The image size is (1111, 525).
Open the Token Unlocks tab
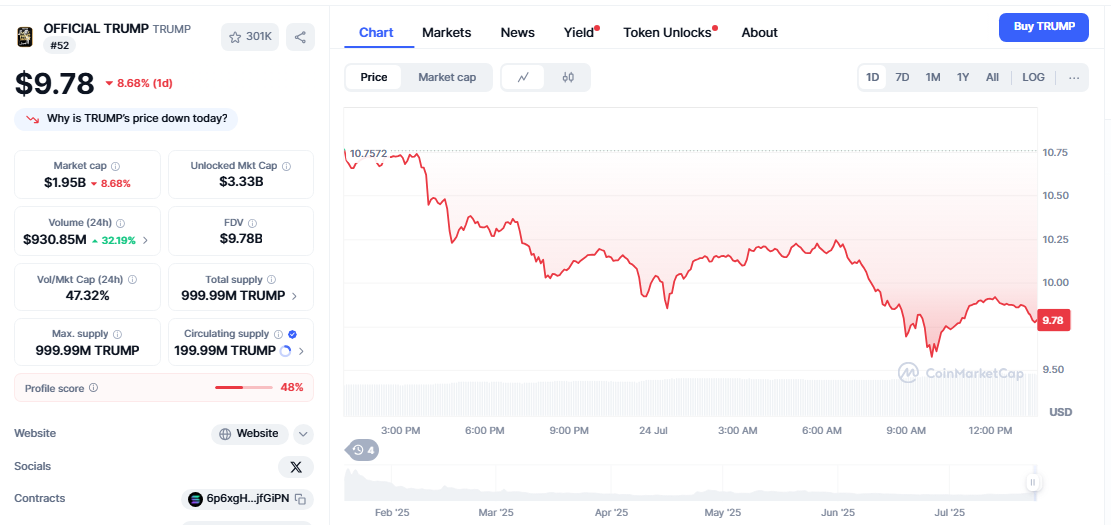(667, 33)
